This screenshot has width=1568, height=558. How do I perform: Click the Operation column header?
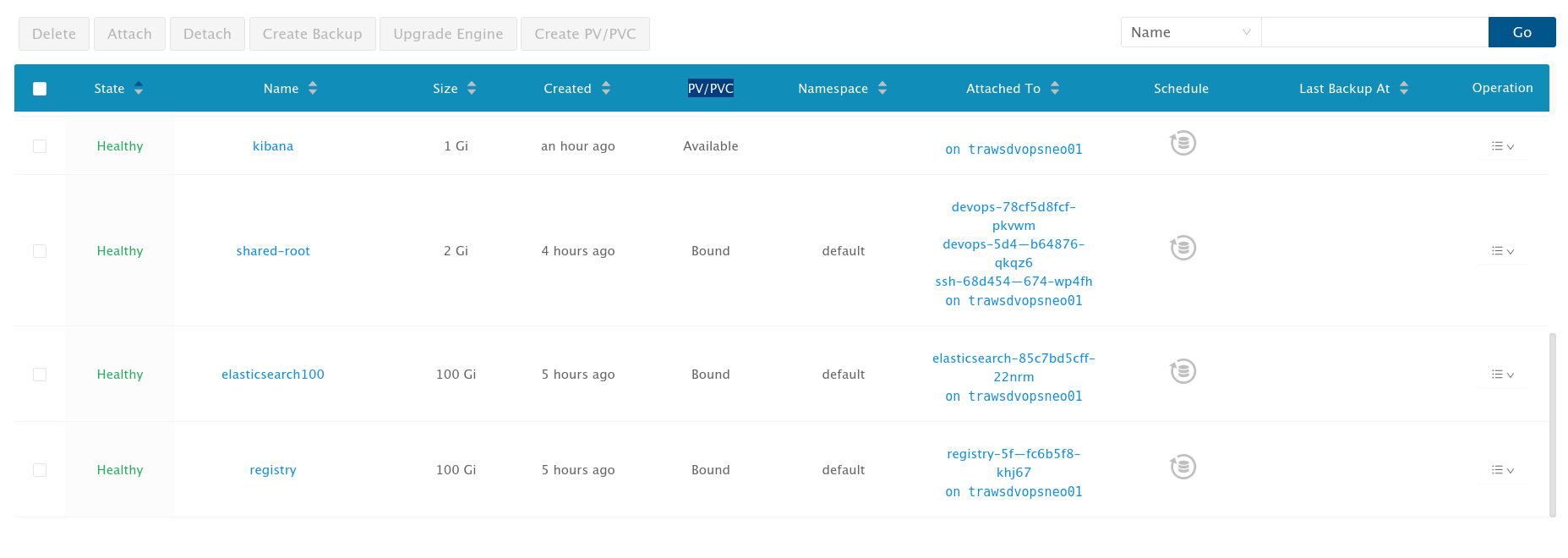click(x=1502, y=88)
